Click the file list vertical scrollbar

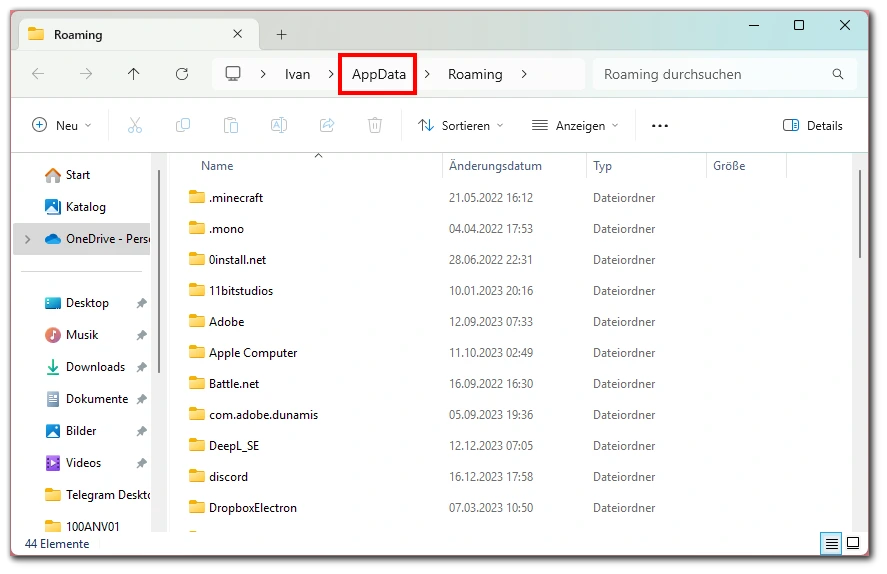click(x=860, y=215)
